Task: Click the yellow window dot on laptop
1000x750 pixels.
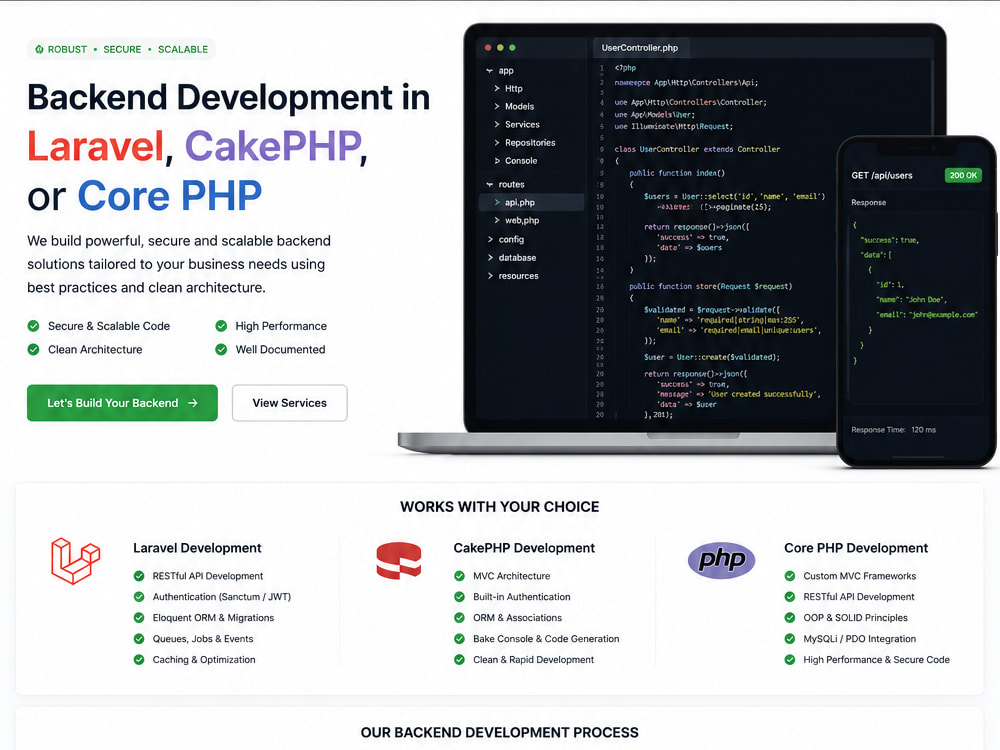Action: tap(500, 48)
